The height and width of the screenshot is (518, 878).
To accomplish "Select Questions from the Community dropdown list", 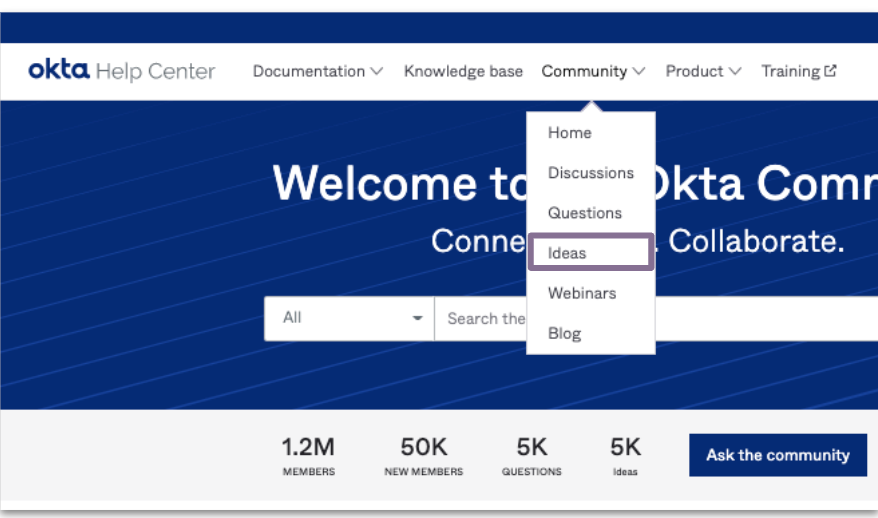I will 584,213.
